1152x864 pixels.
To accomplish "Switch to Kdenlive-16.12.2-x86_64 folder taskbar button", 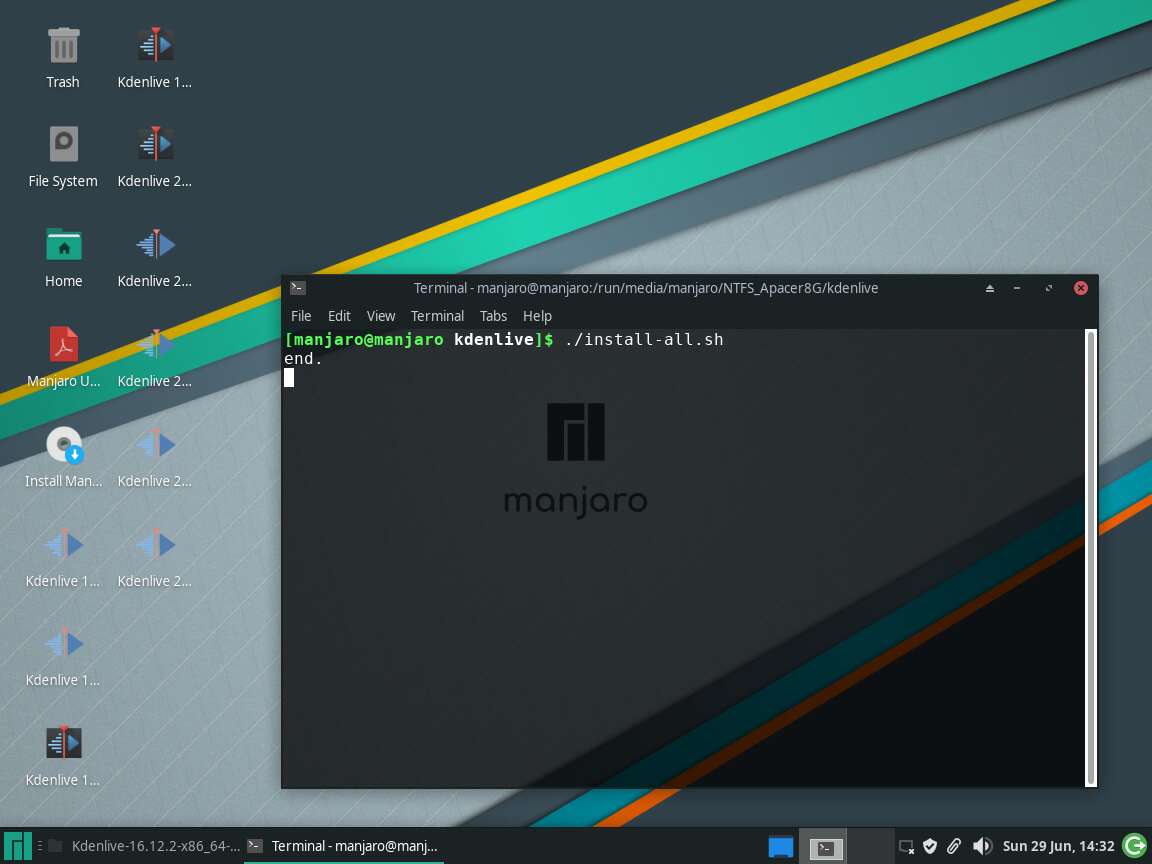I will 143,846.
